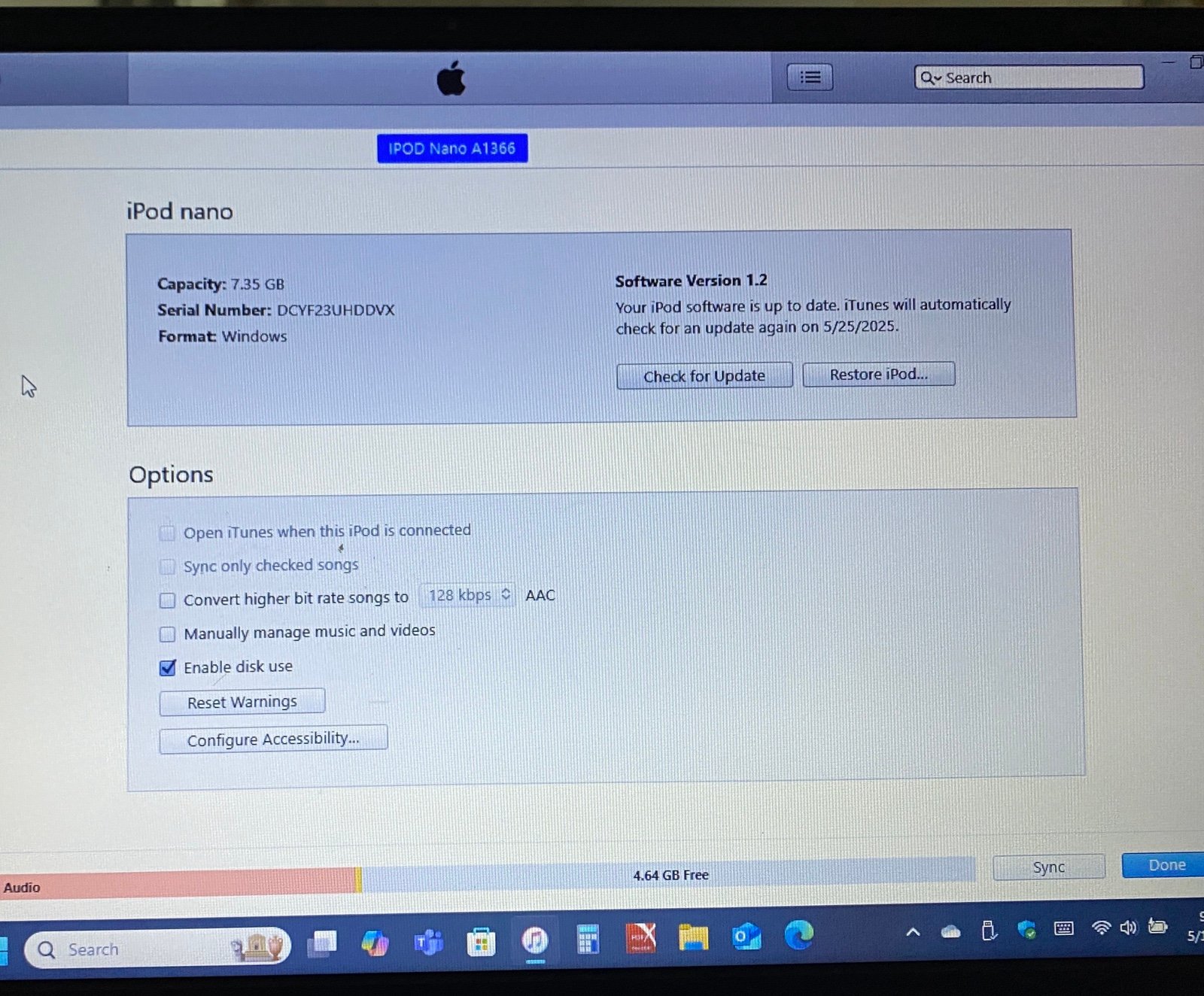Click the Check for Update button
The height and width of the screenshot is (996, 1204).
(704, 375)
